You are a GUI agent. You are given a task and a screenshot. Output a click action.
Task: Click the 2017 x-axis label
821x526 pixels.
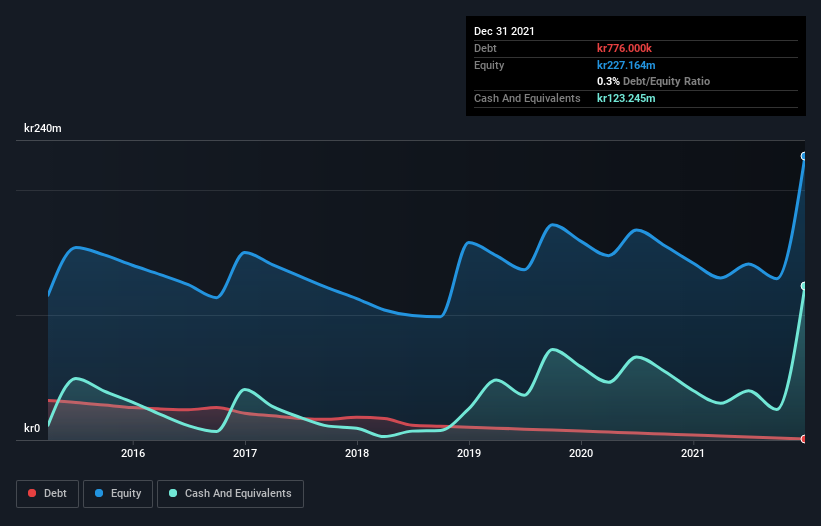tap(245, 453)
